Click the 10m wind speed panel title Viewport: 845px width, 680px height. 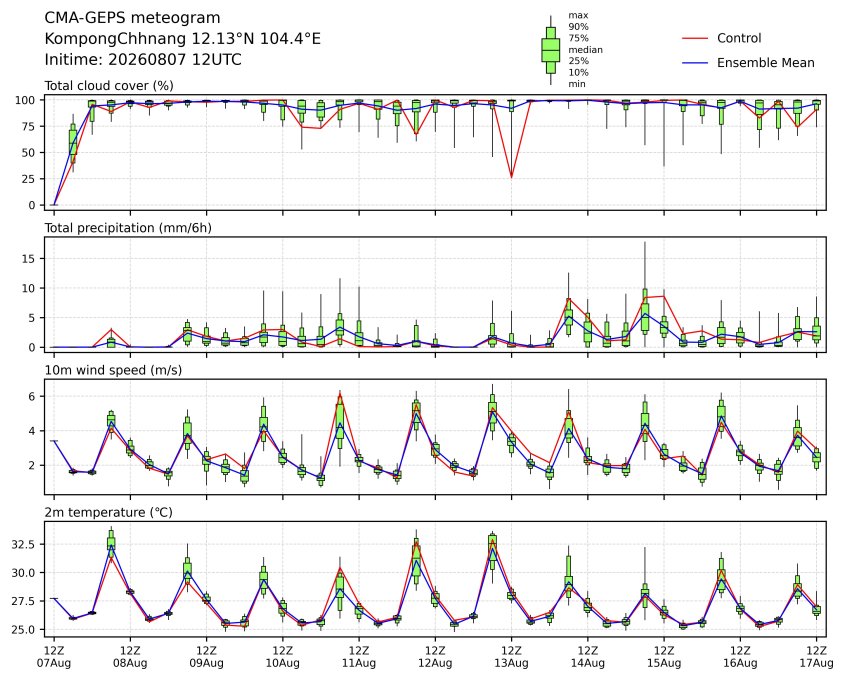point(113,370)
